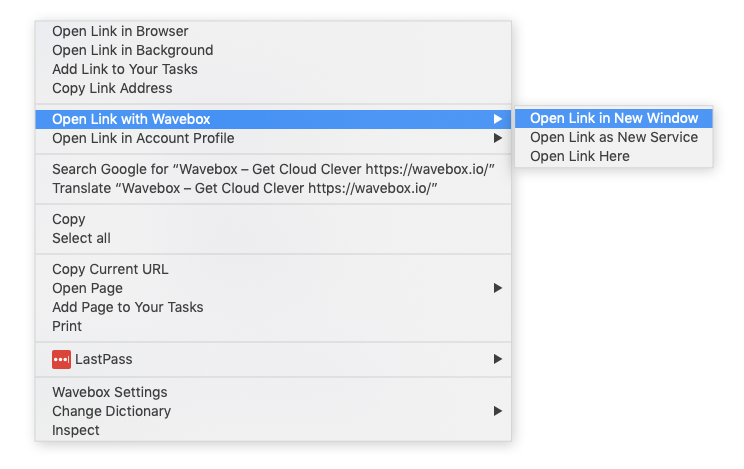
Task: Expand the Open Page submenu arrow
Action: pos(497,288)
